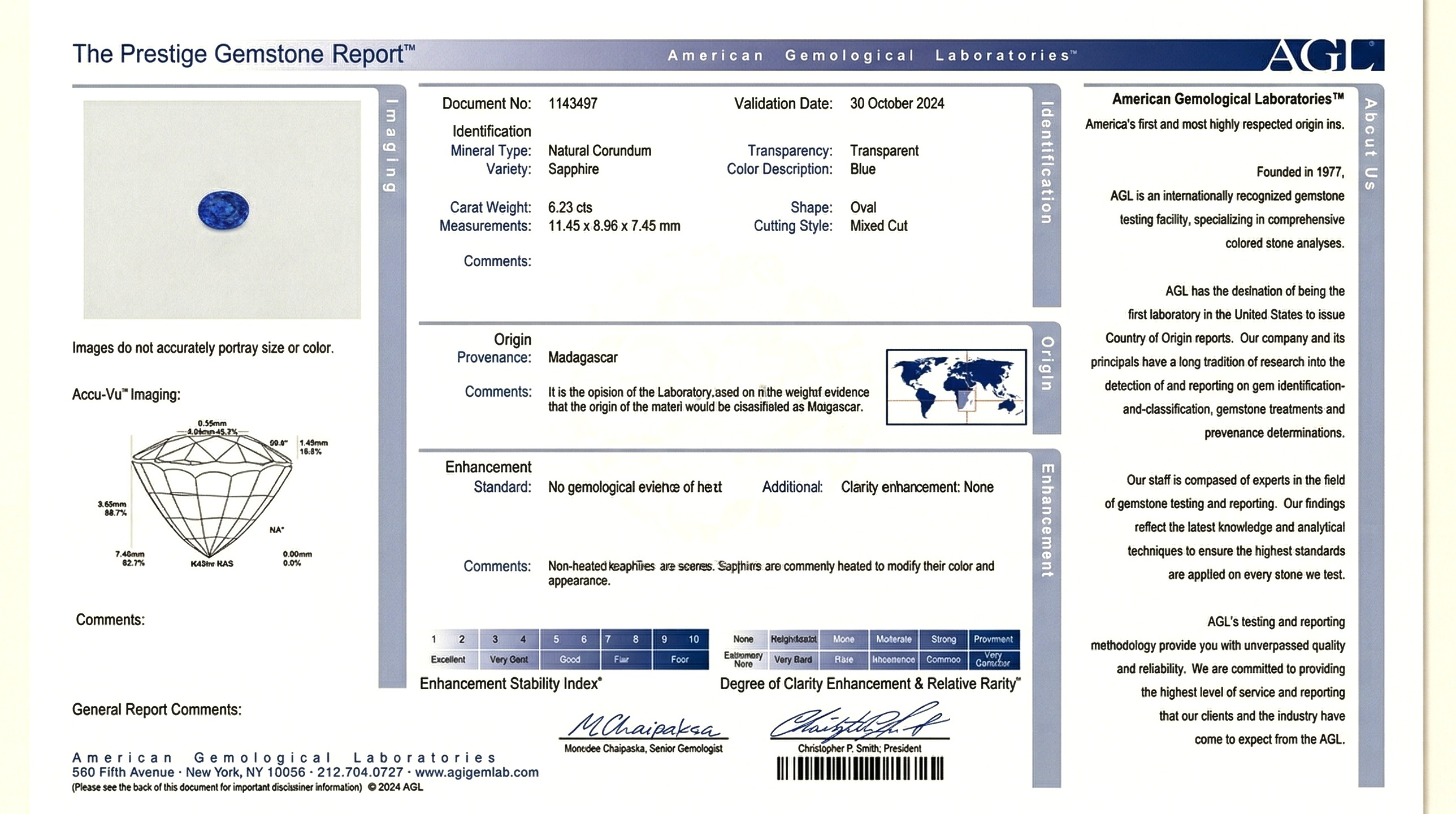Image resolution: width=1456 pixels, height=814 pixels.
Task: Click the 0.00mm 0.0% diagram label
Action: [x=297, y=558]
